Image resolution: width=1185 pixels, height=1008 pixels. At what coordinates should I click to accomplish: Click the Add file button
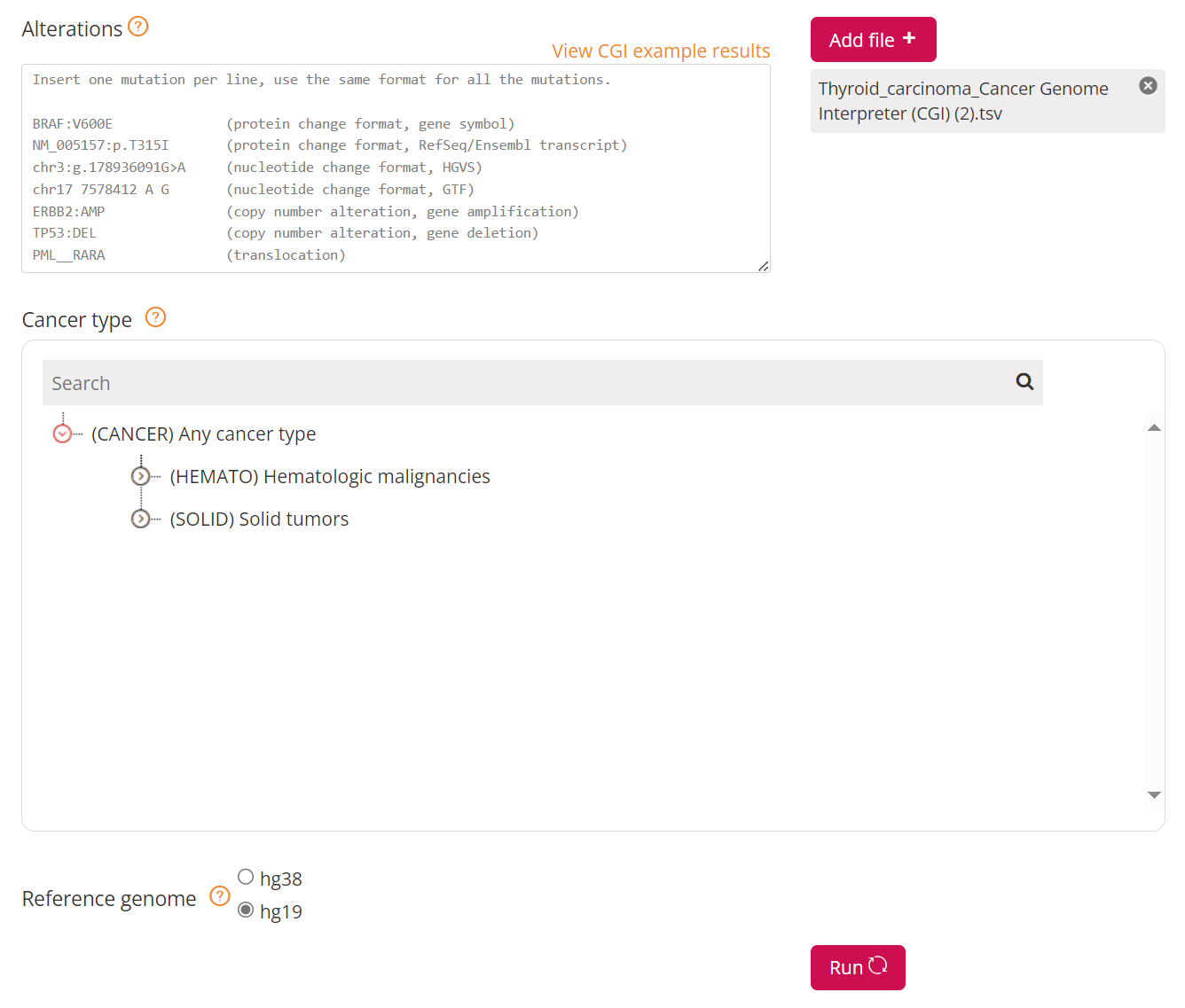873,40
